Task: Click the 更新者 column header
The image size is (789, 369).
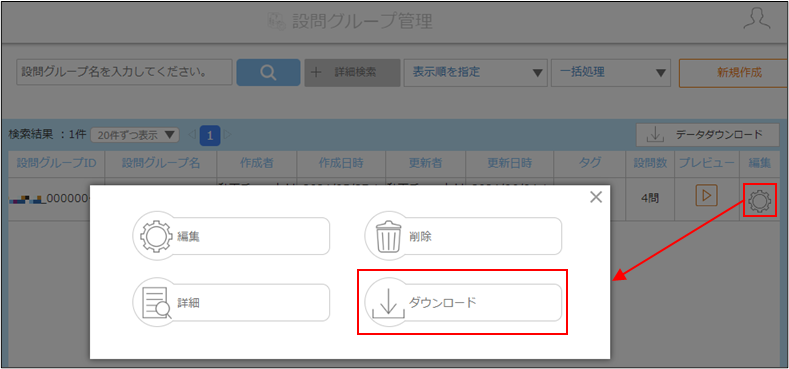Action: pyautogui.click(x=426, y=163)
